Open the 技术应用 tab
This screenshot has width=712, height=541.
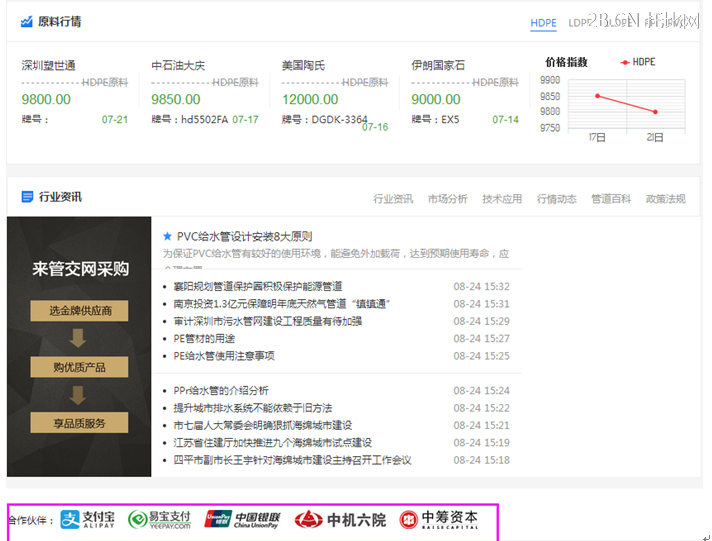click(502, 199)
